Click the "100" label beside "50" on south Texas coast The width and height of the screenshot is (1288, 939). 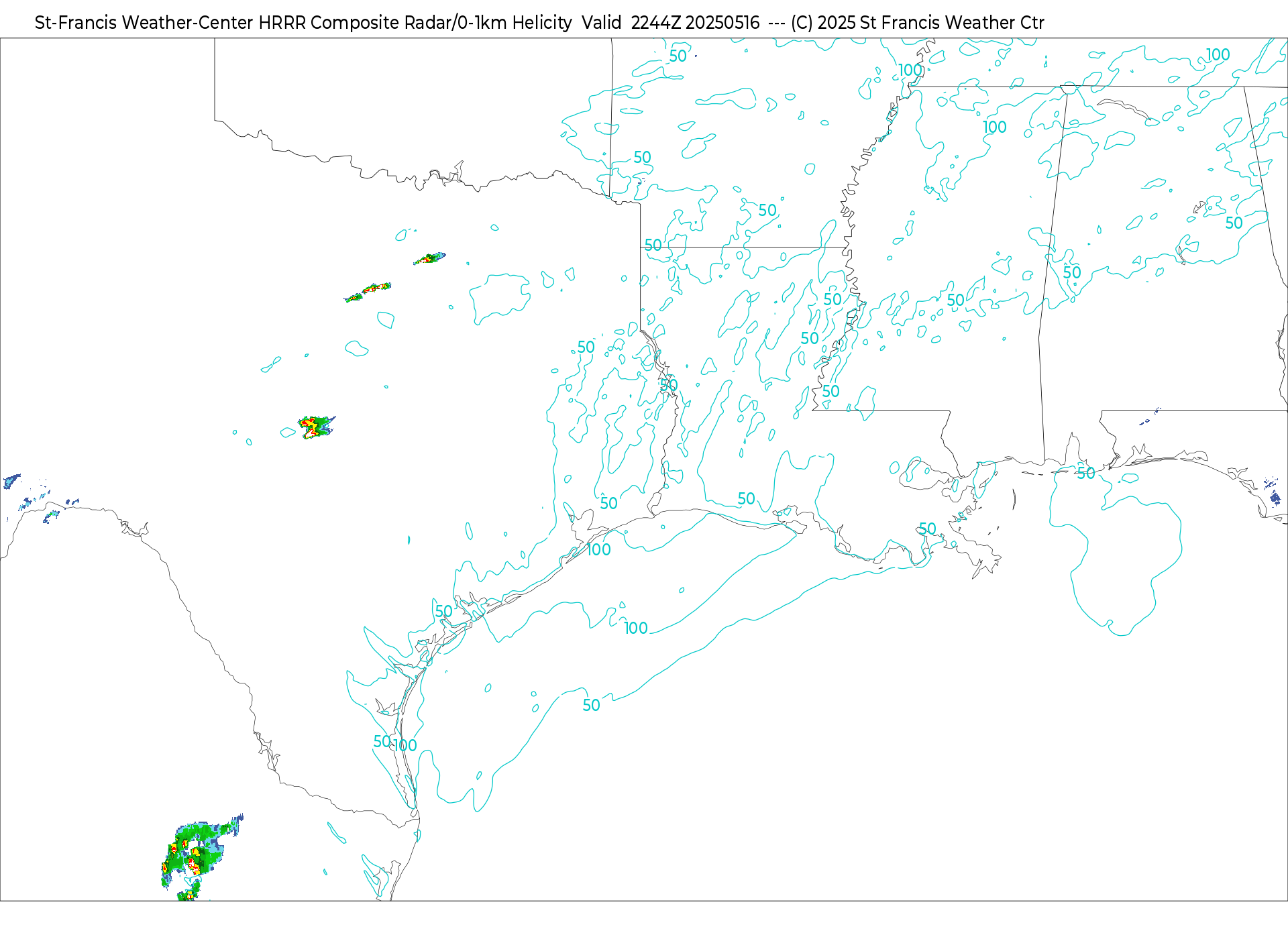405,745
